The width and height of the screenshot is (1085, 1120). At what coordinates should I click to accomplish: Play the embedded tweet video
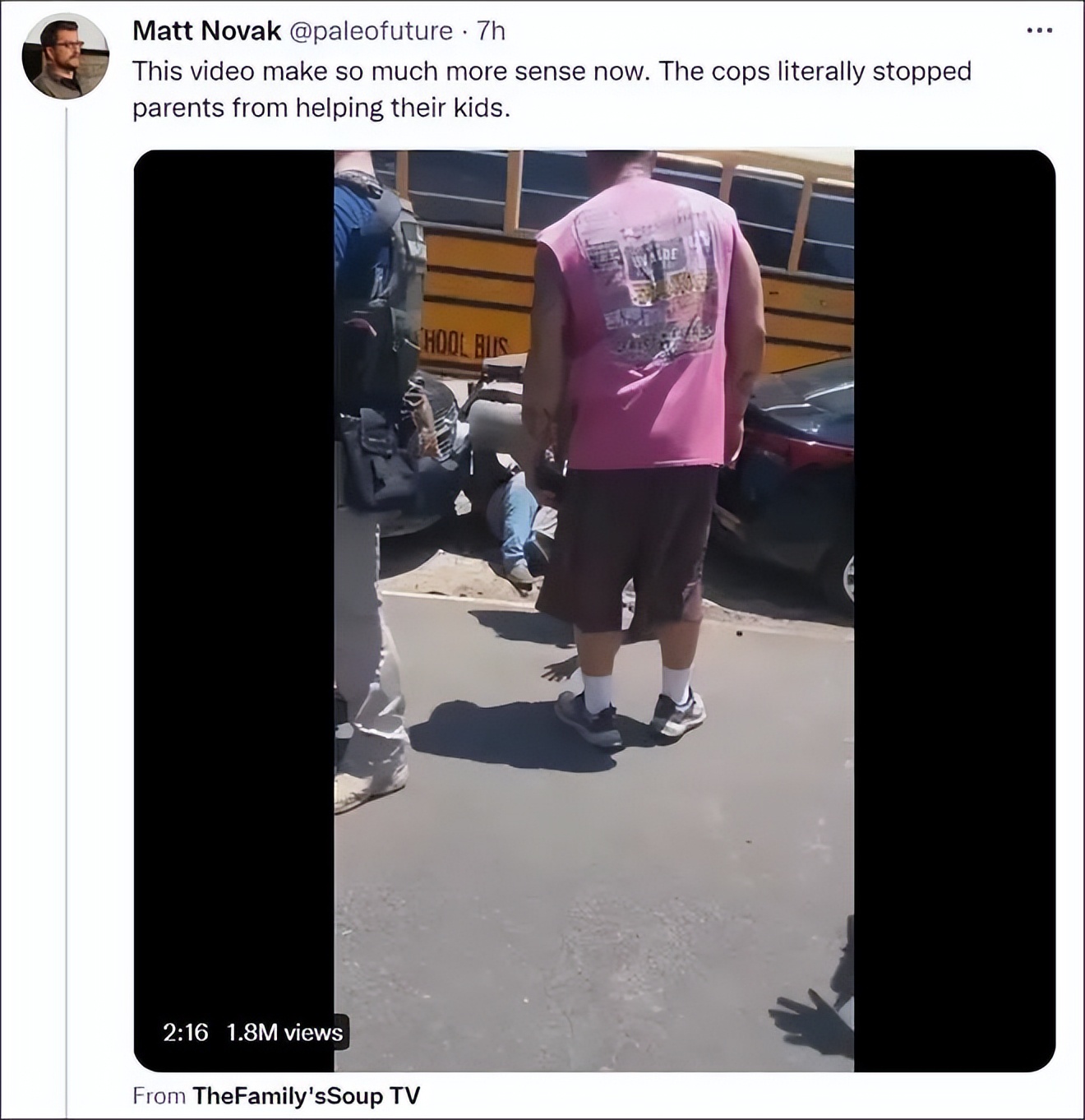593,610
